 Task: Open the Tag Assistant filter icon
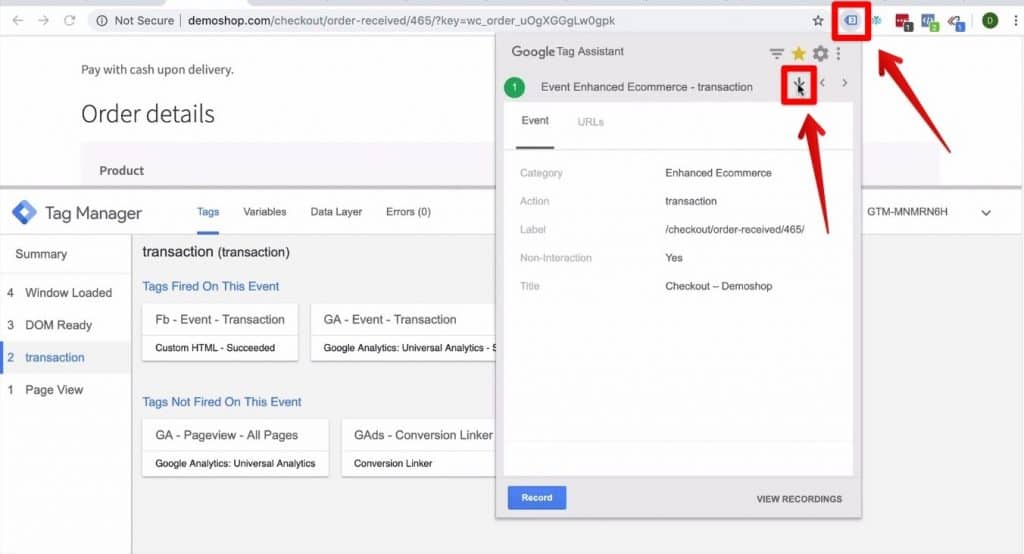point(776,54)
